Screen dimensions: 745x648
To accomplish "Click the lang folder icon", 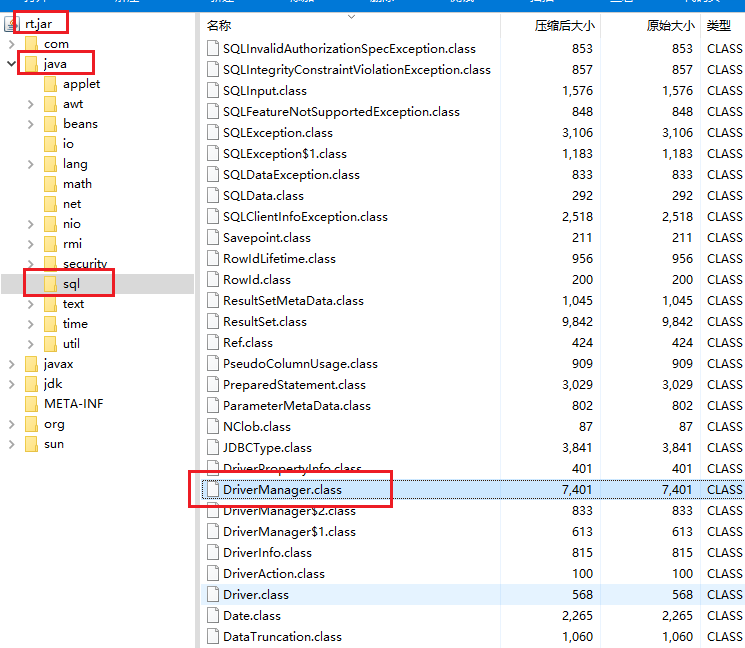I will (x=50, y=164).
